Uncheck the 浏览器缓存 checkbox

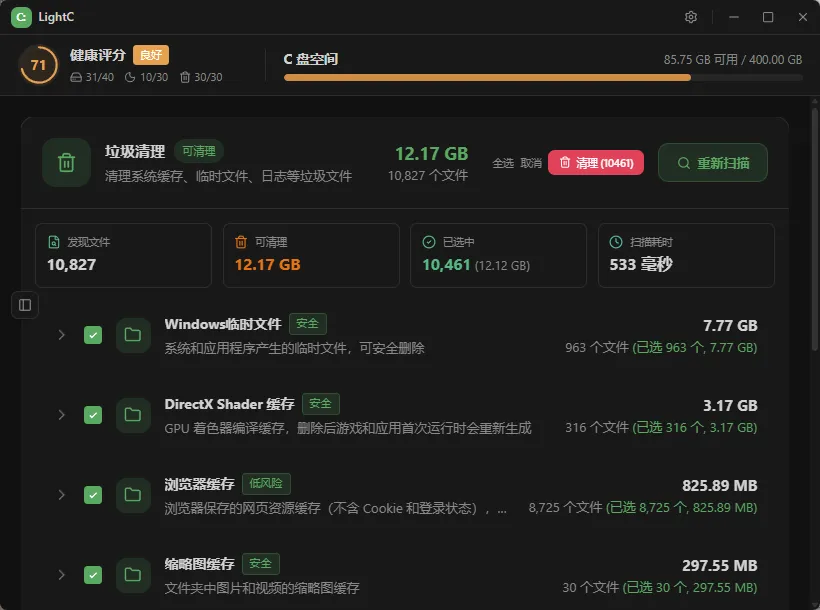[x=93, y=495]
